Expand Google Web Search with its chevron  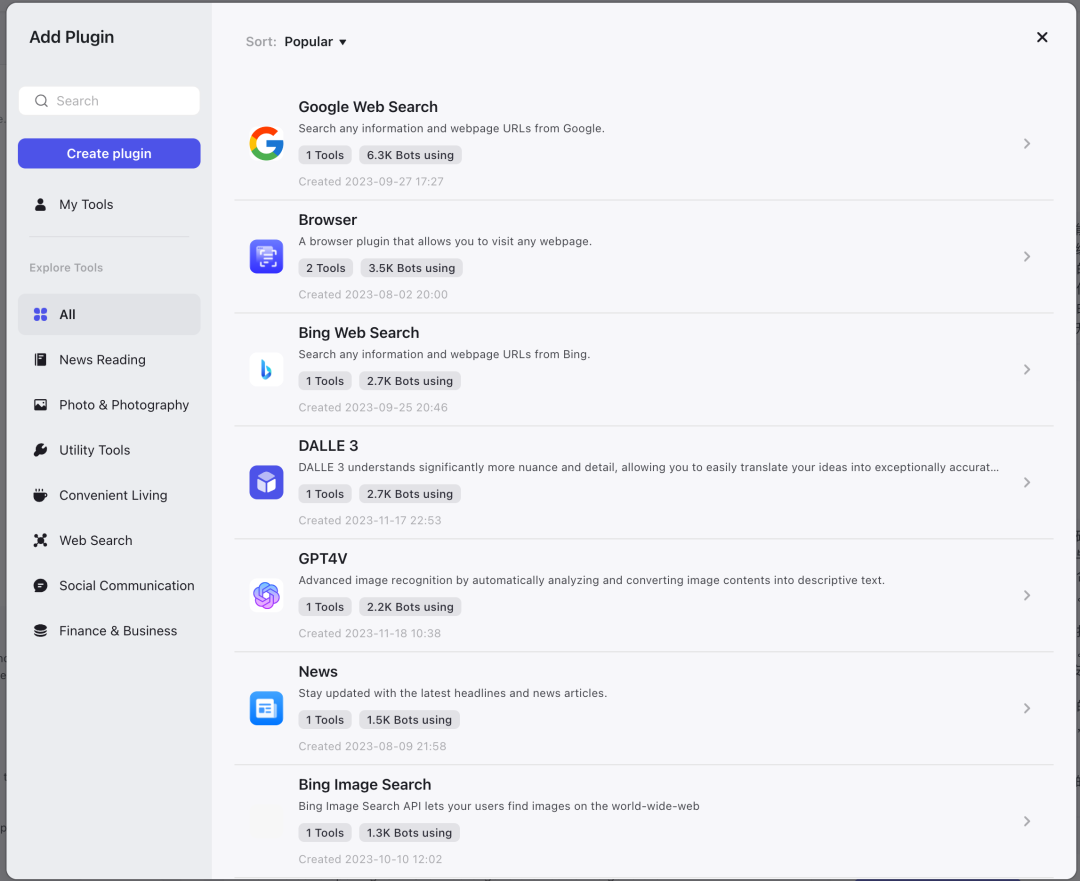tap(1027, 144)
